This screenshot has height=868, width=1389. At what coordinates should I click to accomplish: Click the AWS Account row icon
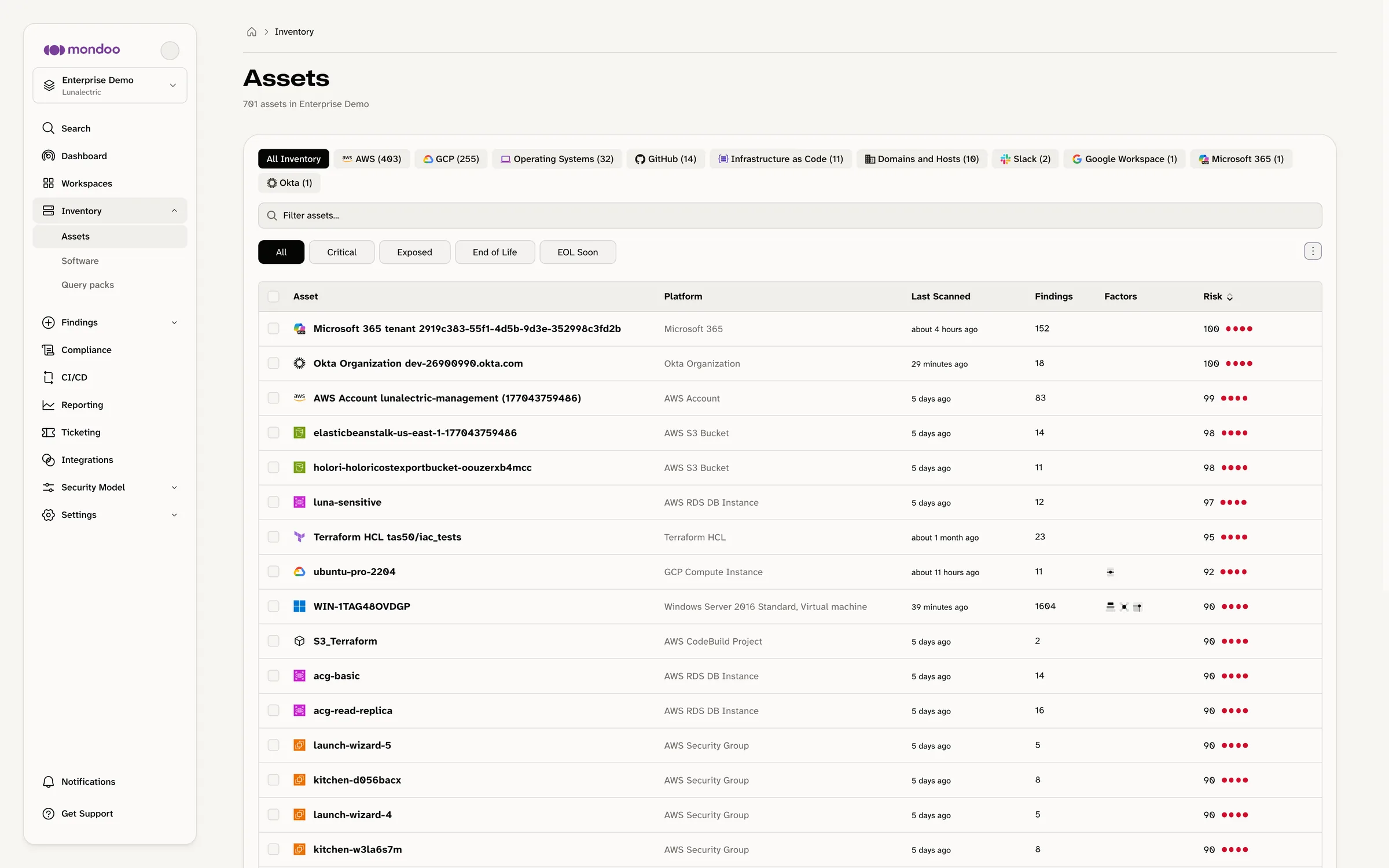coord(299,398)
